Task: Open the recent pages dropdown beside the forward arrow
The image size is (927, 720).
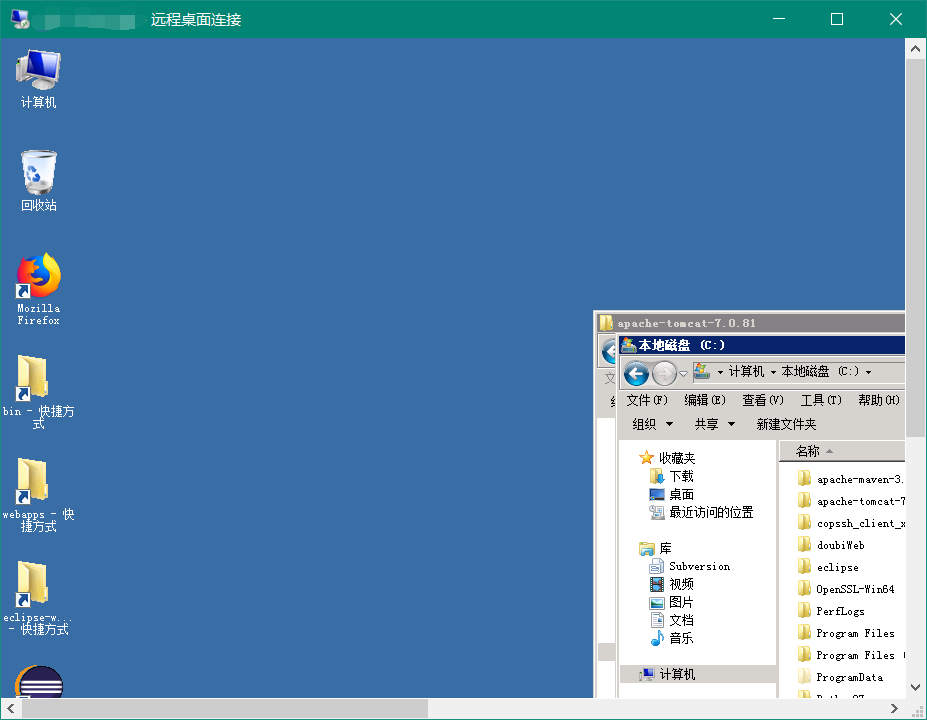Action: pos(684,373)
